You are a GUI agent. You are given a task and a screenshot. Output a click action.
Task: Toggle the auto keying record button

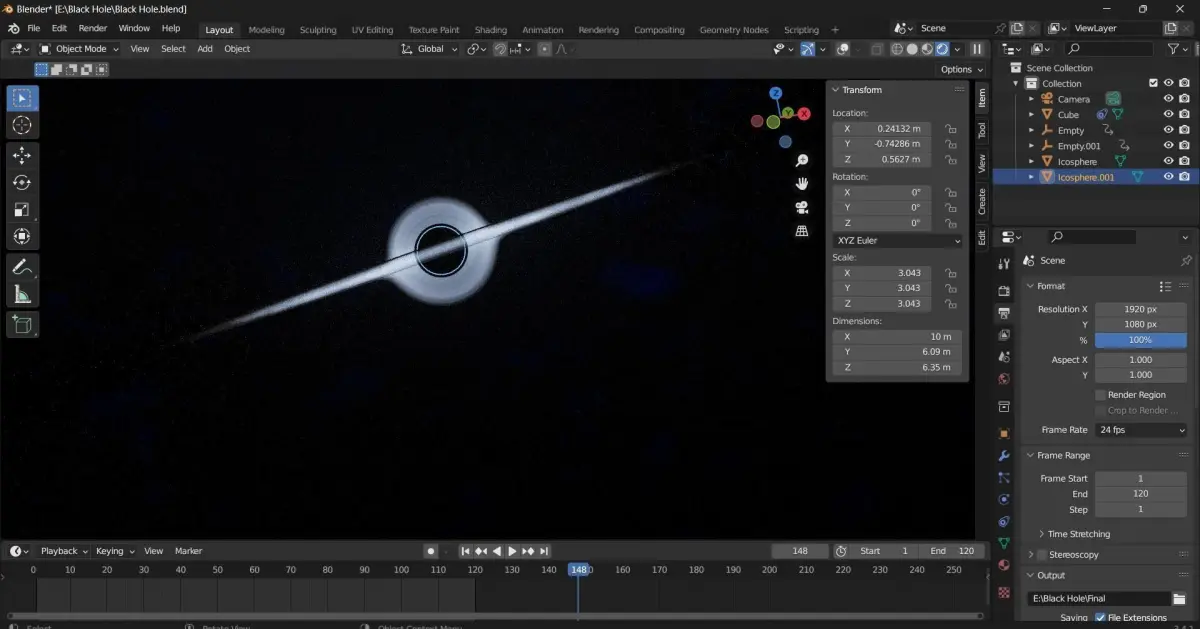pos(431,551)
